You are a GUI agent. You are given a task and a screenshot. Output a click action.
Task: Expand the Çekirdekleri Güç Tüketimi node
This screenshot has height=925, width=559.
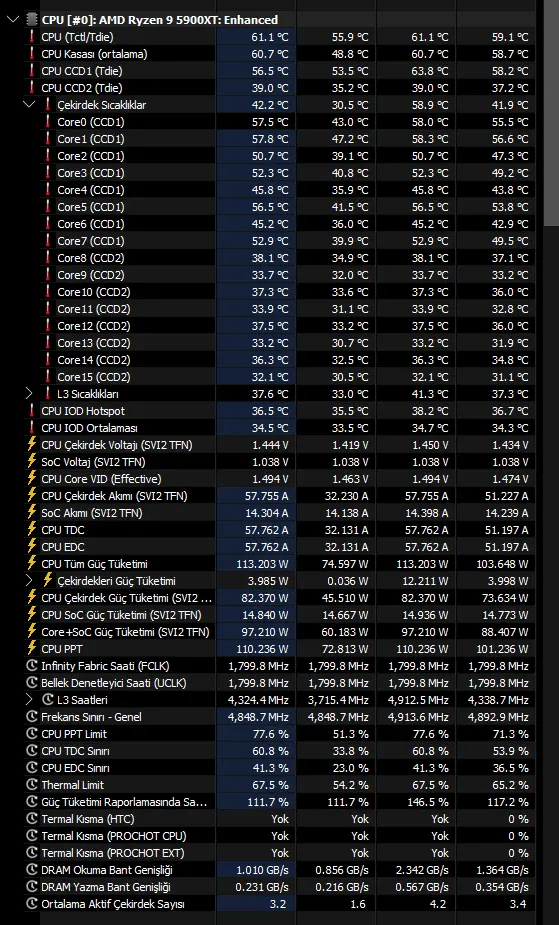[29, 580]
